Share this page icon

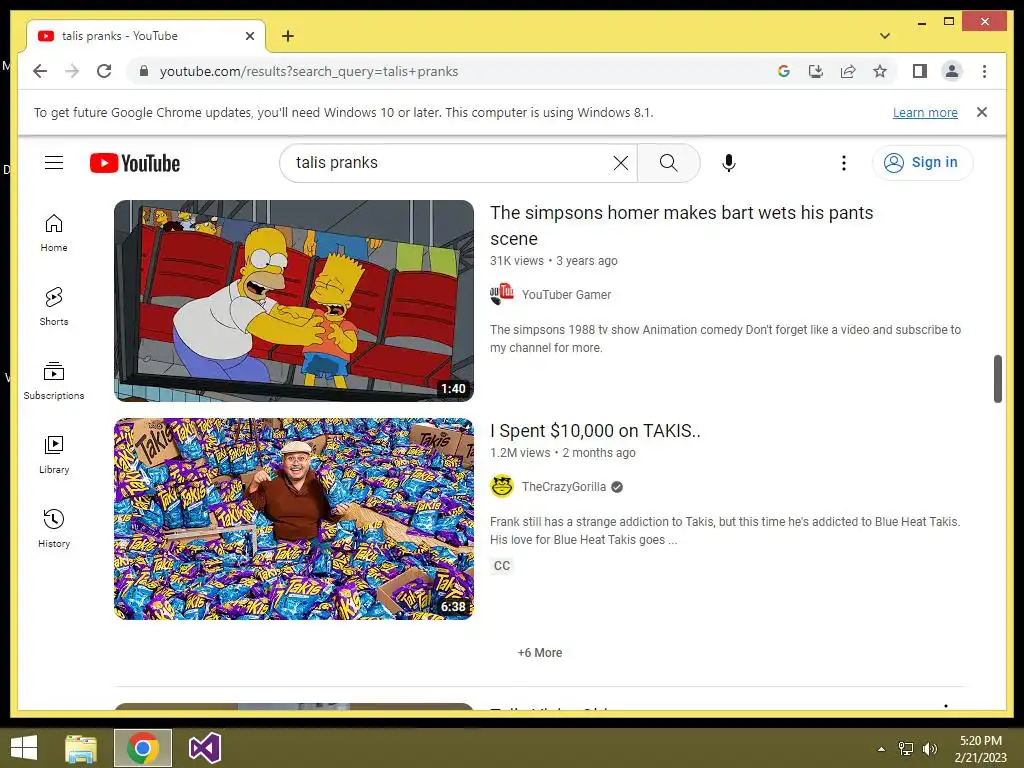(x=848, y=71)
